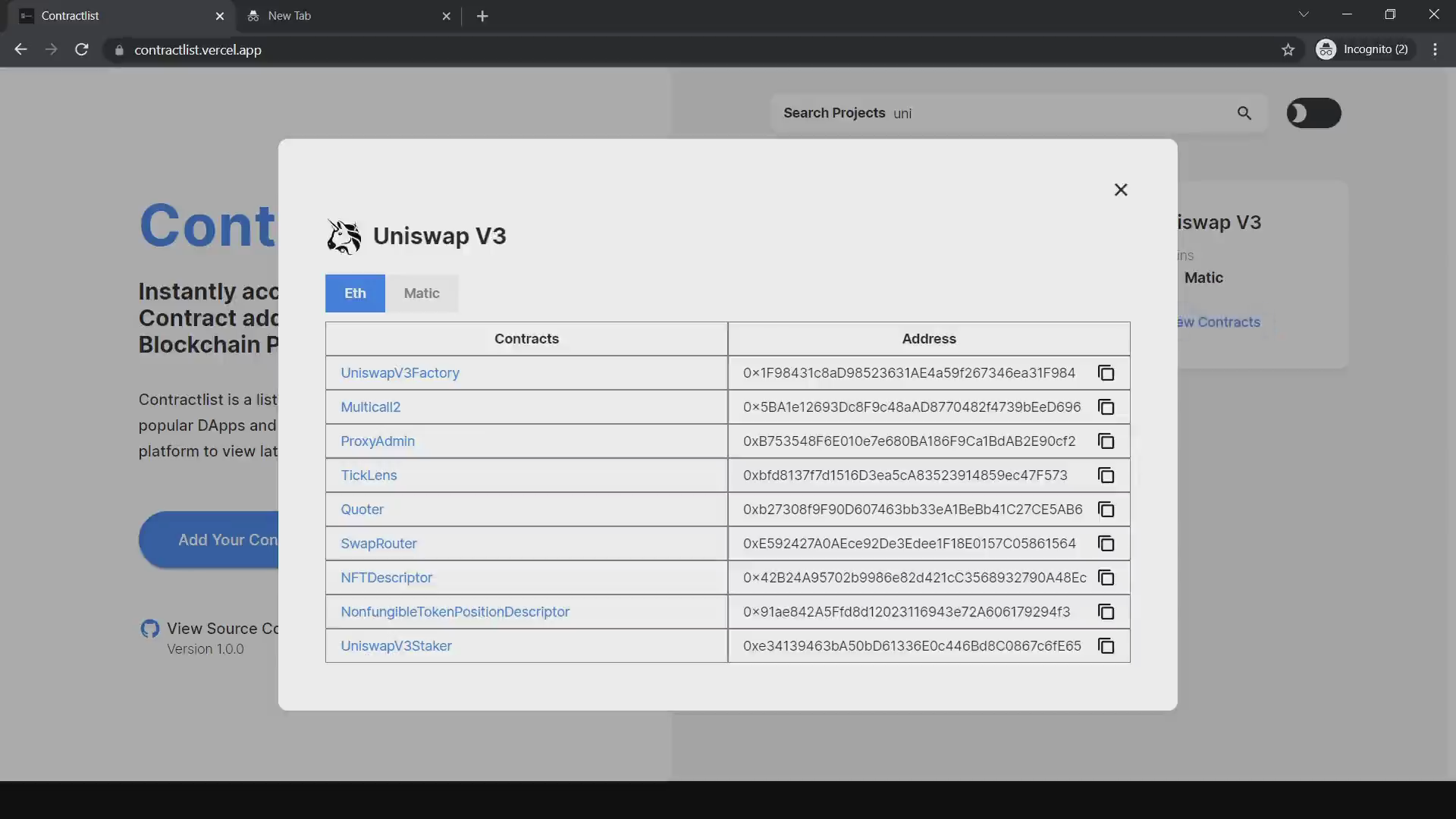Copy the UniswapV3Staker address
The height and width of the screenshot is (819, 1456).
pyautogui.click(x=1106, y=646)
